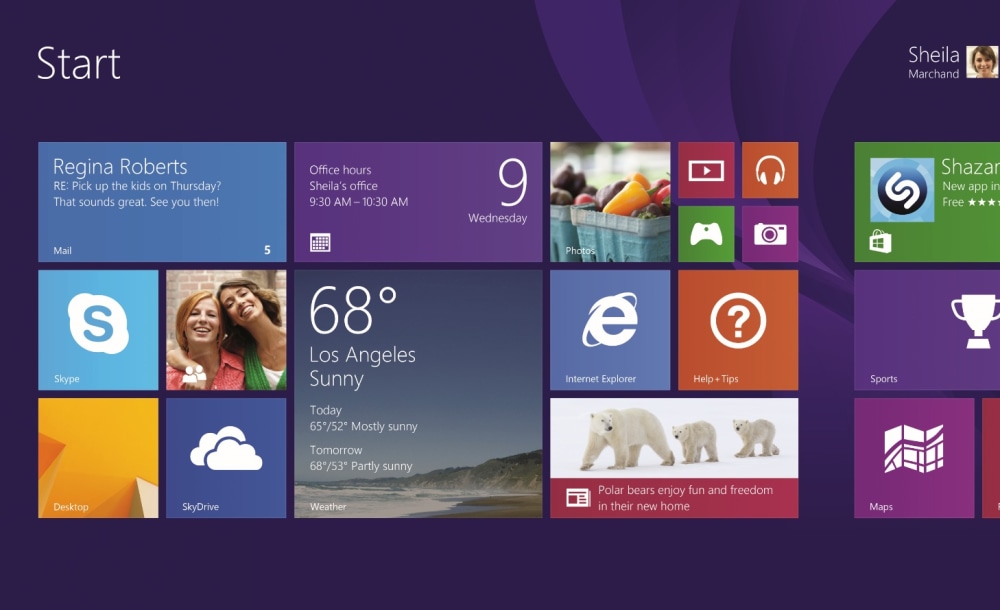
Task: Open the Sports trophy tile
Action: tap(927, 330)
